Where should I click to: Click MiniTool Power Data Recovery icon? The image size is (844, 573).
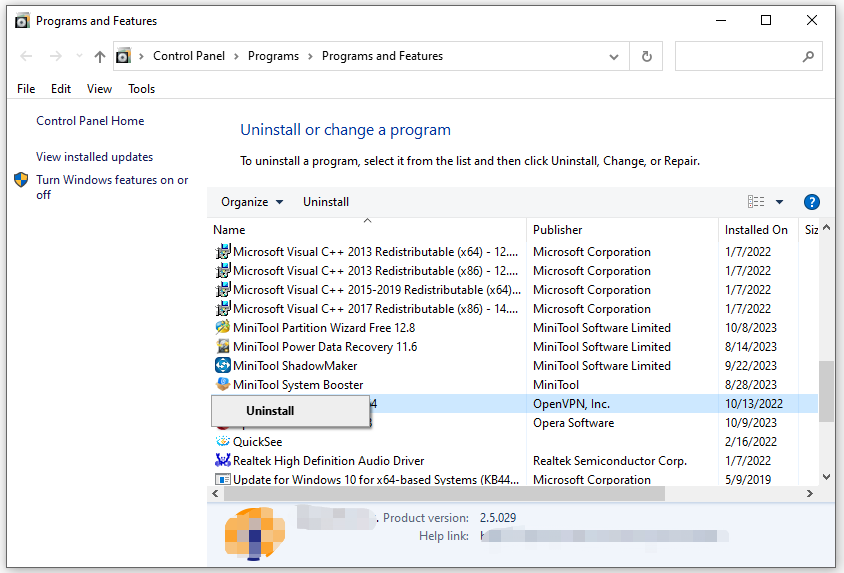[x=223, y=346]
